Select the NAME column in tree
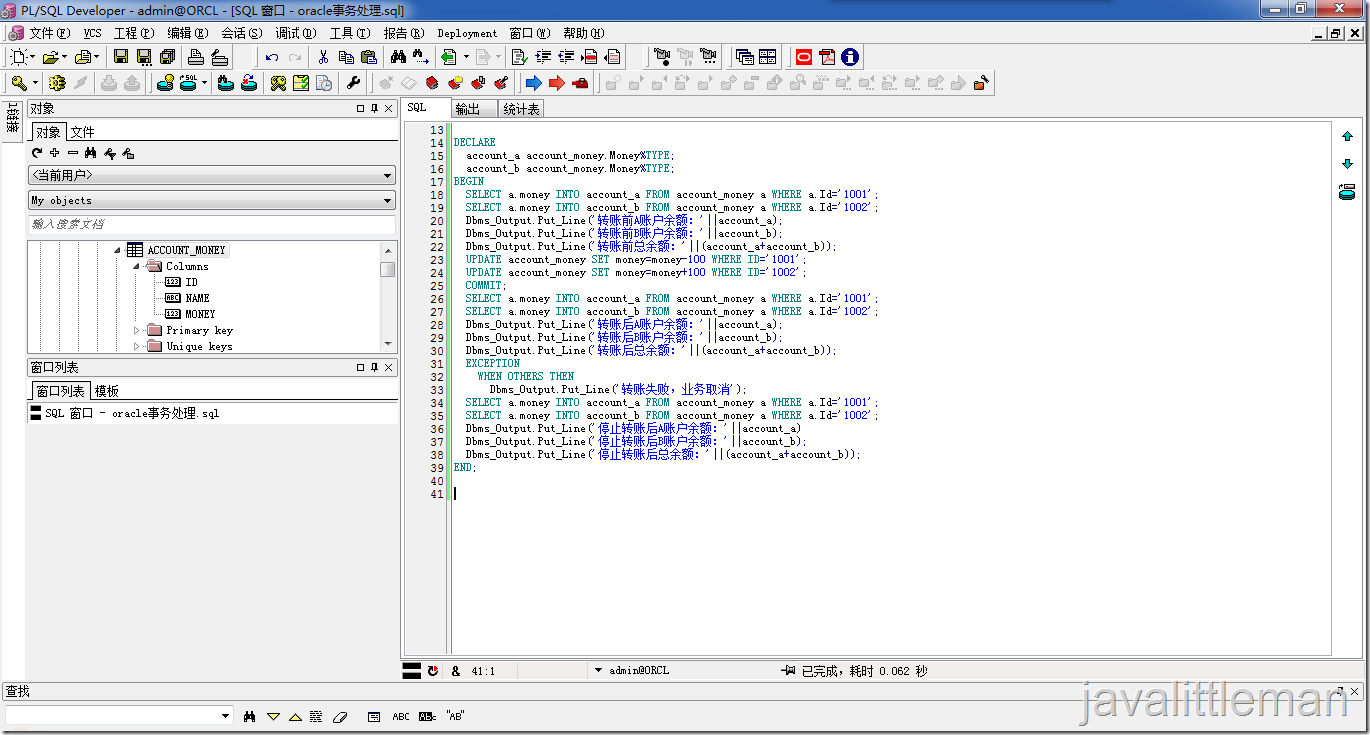Viewport: 1370px width, 735px height. pos(197,298)
